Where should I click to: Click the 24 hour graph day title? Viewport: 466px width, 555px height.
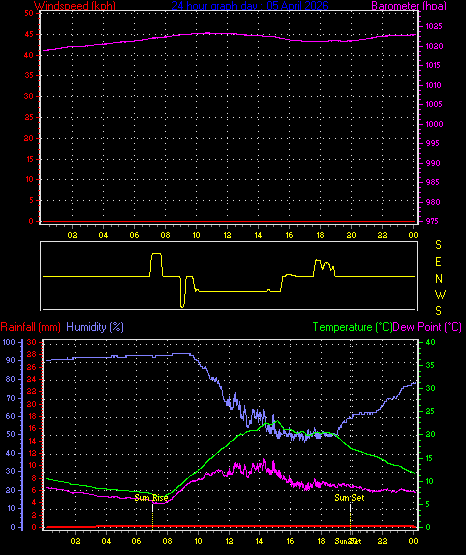pos(250,5)
